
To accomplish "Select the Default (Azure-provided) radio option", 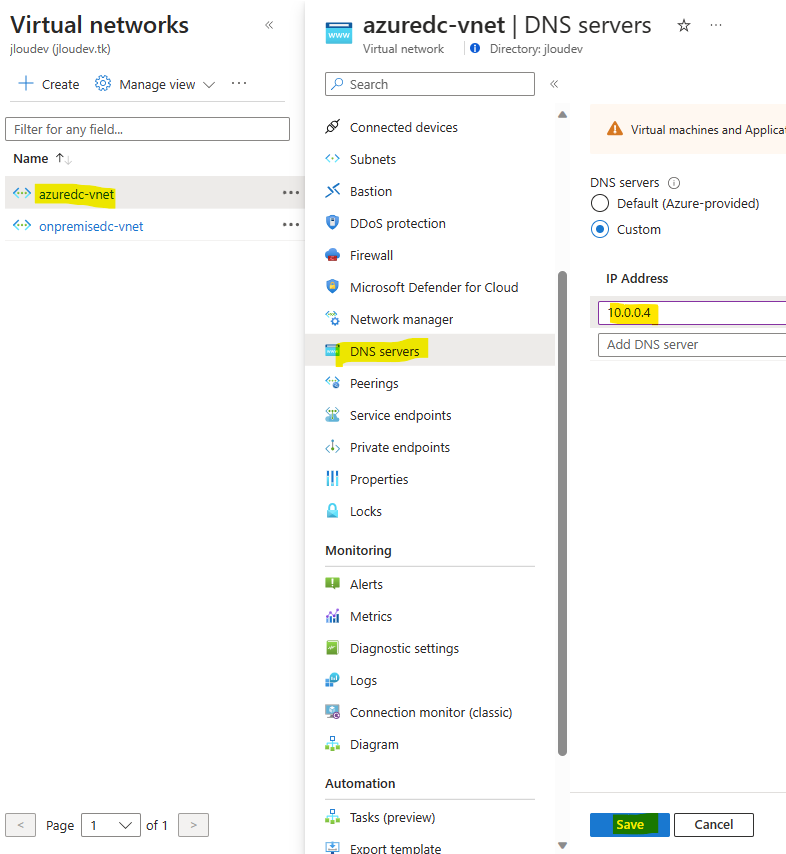I will (x=600, y=203).
